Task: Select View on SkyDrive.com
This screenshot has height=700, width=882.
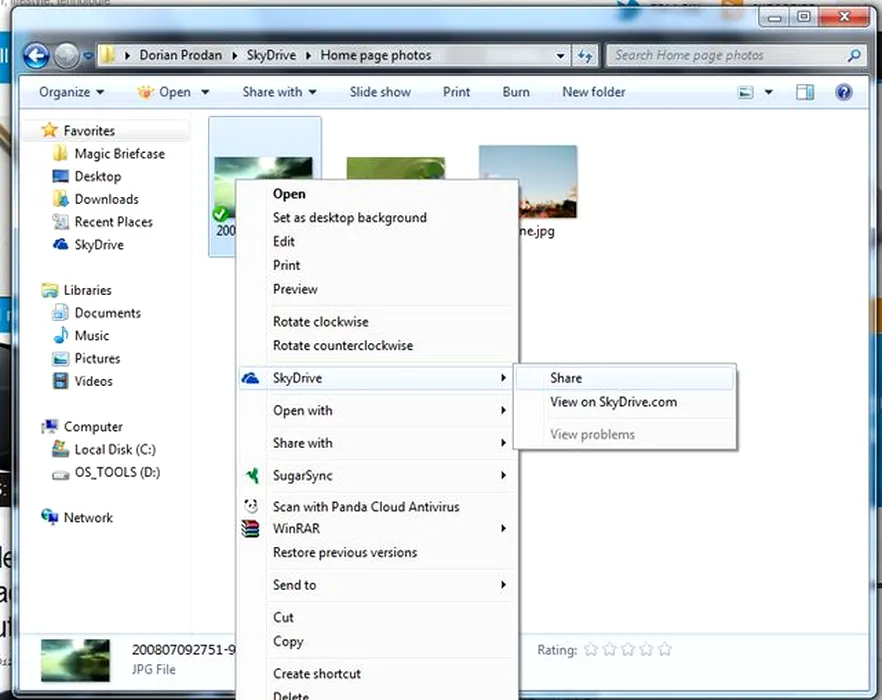Action: click(613, 402)
